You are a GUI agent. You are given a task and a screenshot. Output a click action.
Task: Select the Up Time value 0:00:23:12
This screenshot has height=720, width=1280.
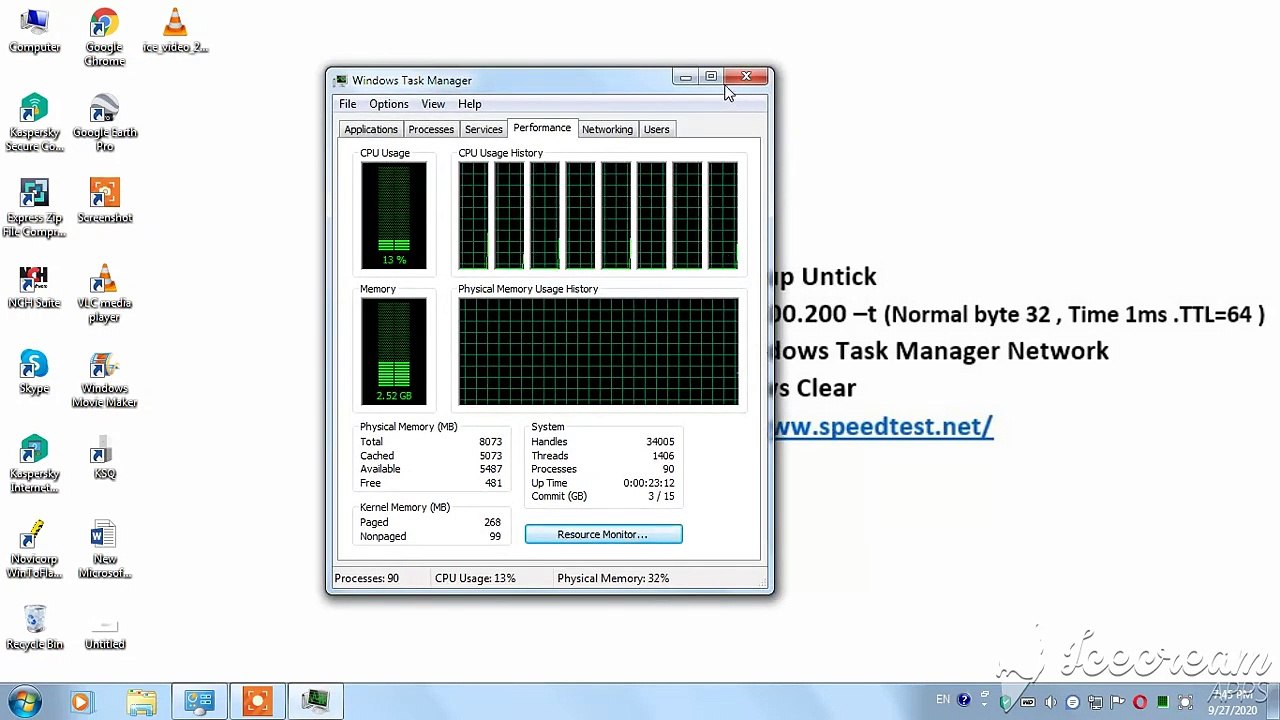click(x=649, y=483)
